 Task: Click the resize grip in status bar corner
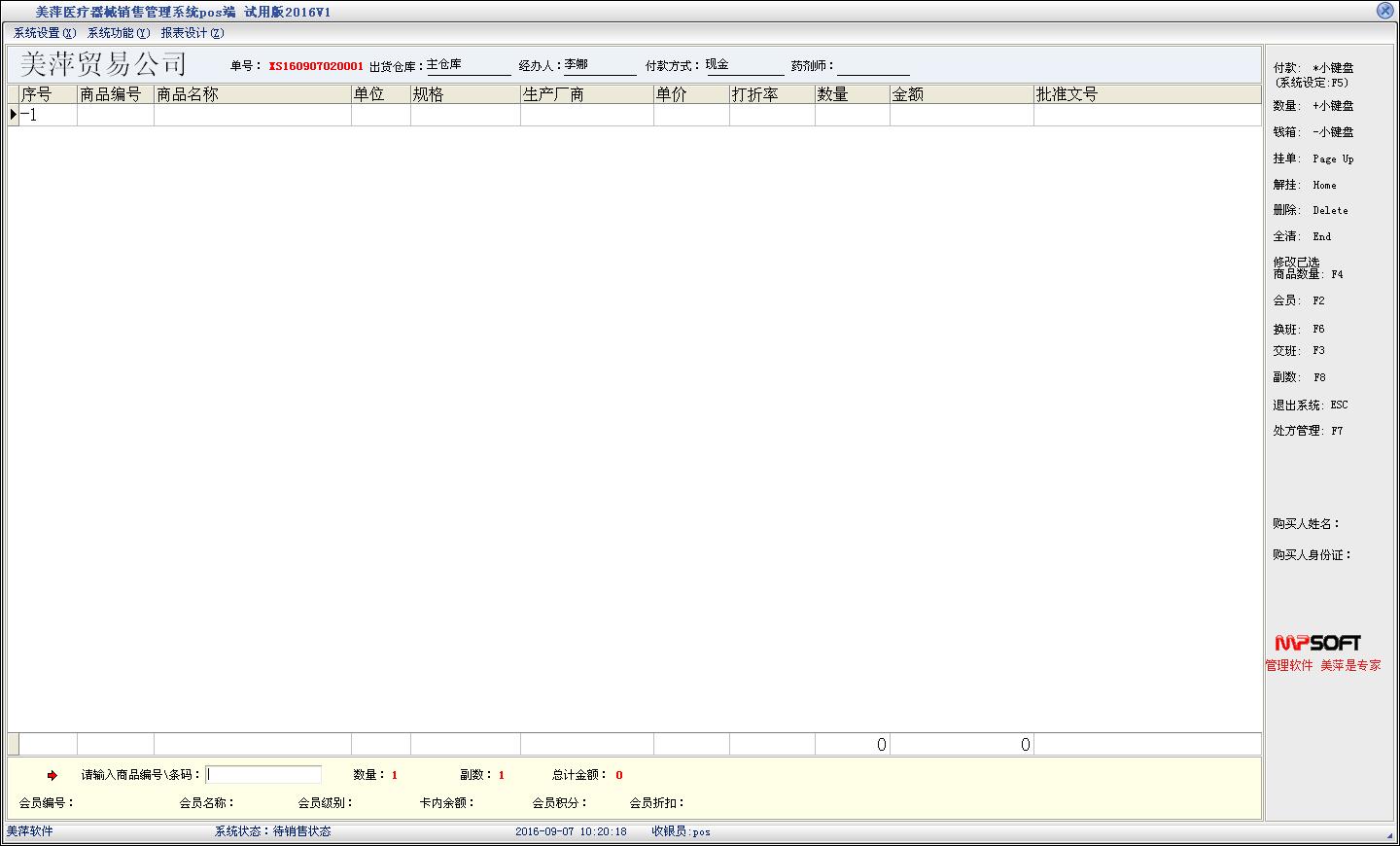[x=1388, y=834]
